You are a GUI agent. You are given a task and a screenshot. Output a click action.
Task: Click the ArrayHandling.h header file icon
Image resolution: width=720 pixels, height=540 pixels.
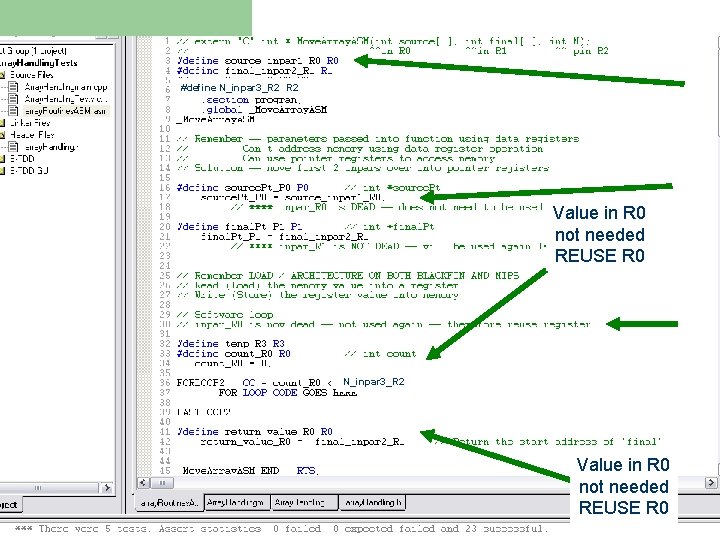pos(14,146)
